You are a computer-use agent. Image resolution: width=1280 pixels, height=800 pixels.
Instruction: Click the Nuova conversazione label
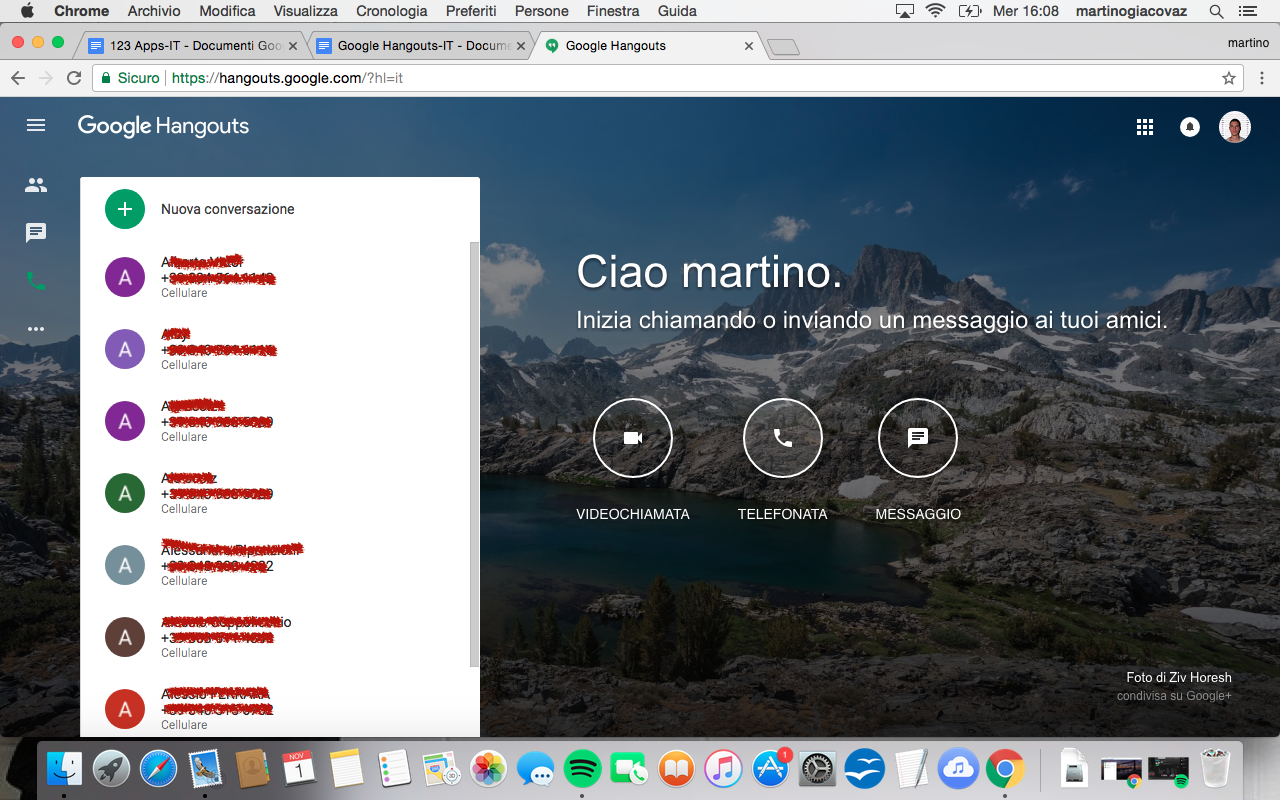click(228, 209)
